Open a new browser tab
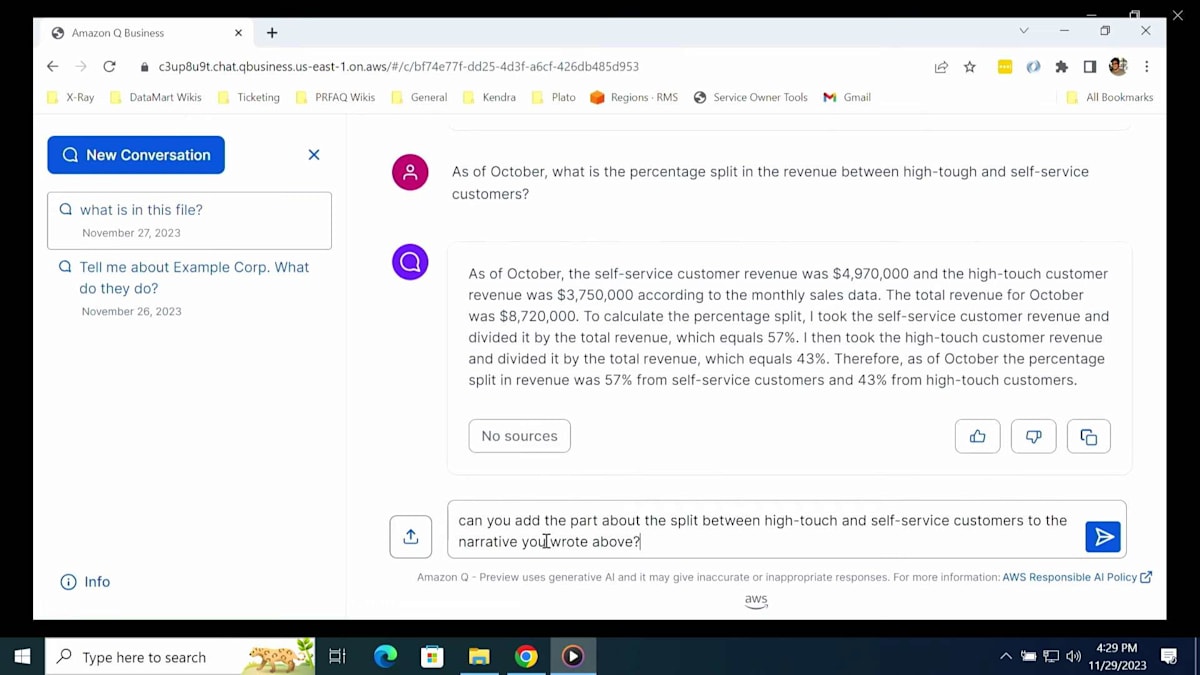Viewport: 1200px width, 675px height. 272,33
